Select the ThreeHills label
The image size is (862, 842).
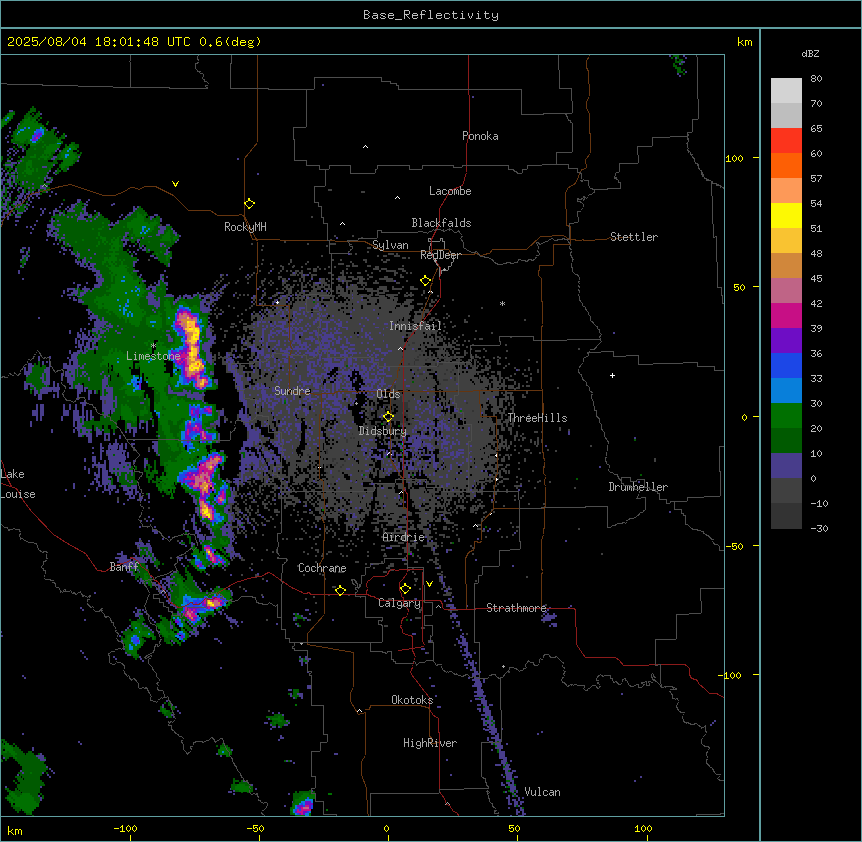[x=537, y=418]
